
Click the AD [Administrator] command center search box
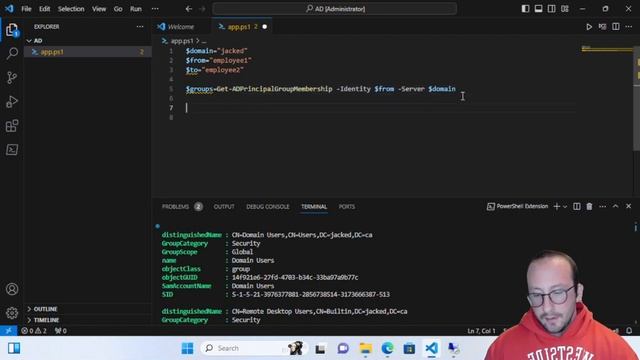[x=334, y=9]
